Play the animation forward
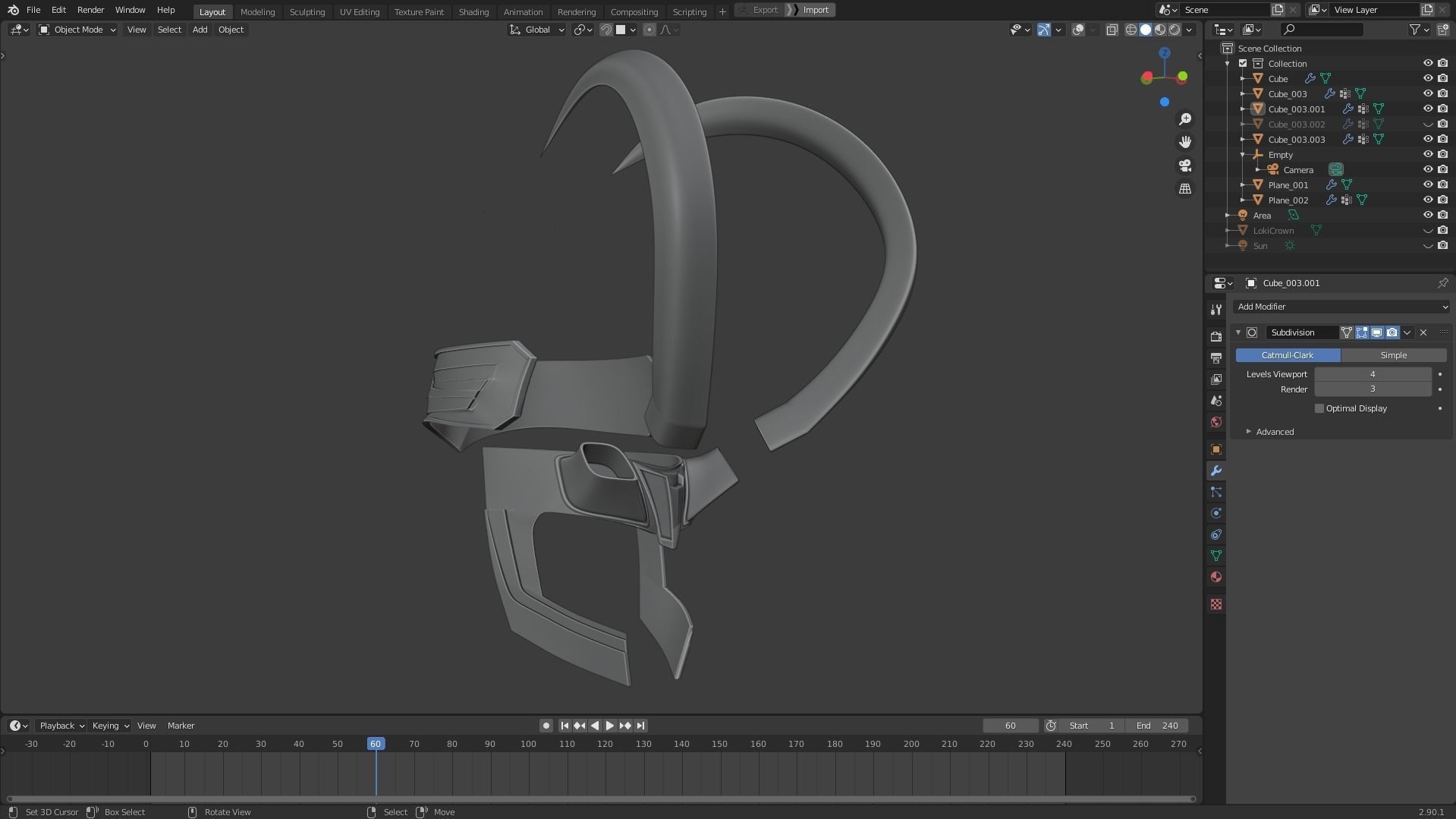The height and width of the screenshot is (819, 1456). (610, 726)
